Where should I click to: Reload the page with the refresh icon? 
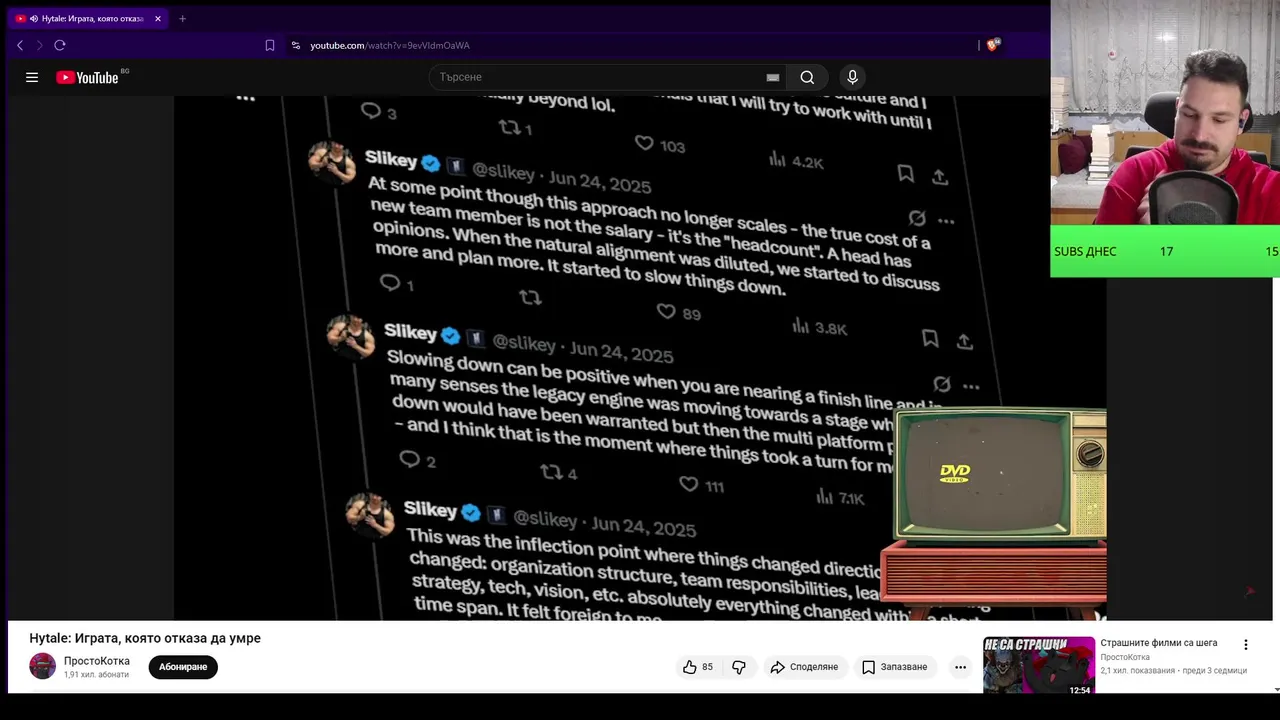coord(60,45)
